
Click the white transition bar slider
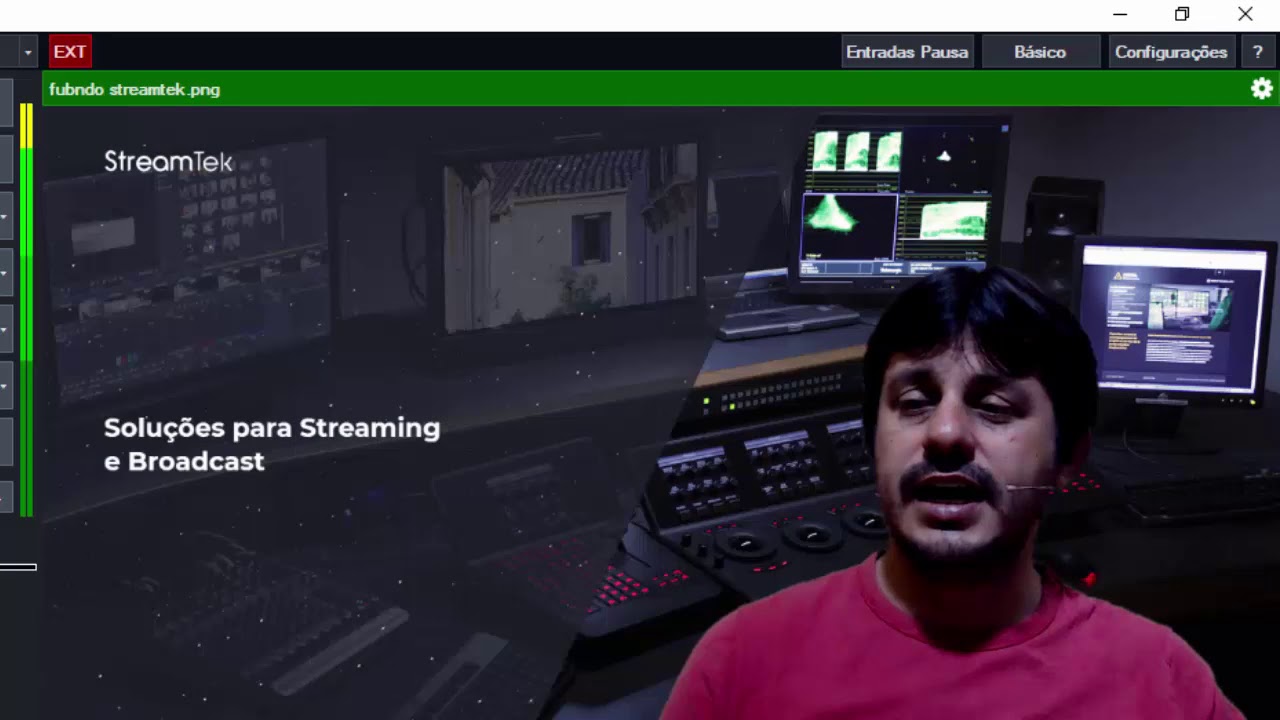[18, 567]
